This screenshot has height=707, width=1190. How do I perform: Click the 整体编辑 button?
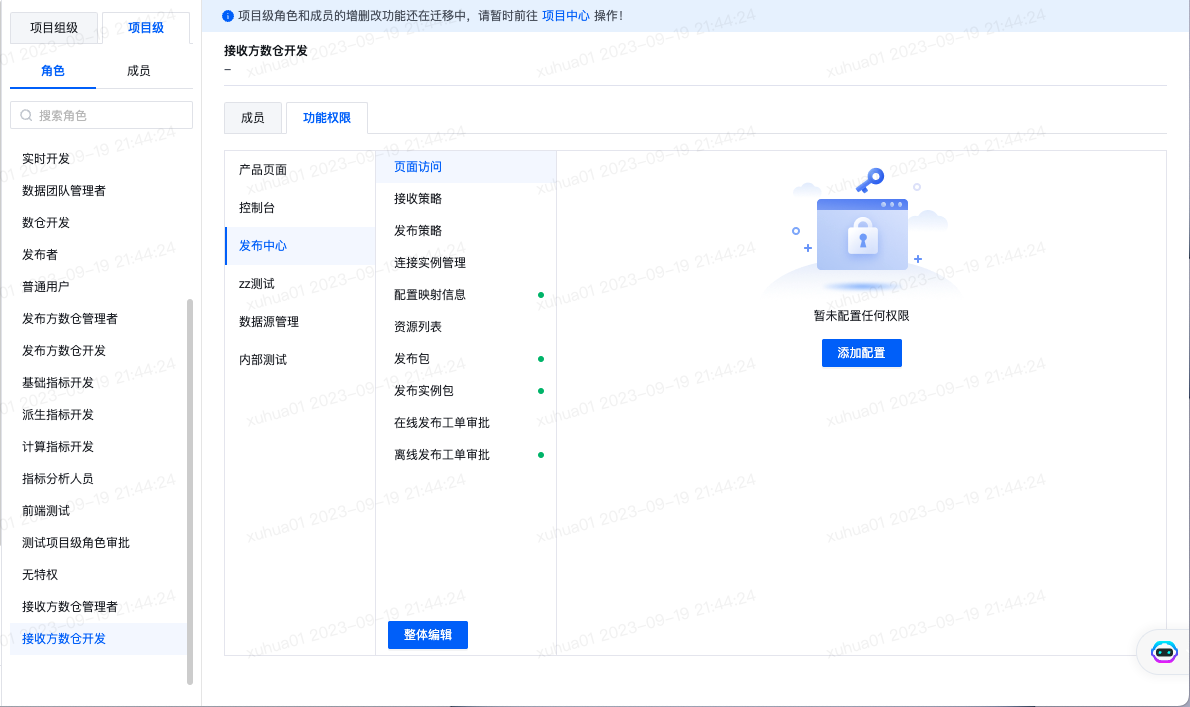[x=428, y=635]
